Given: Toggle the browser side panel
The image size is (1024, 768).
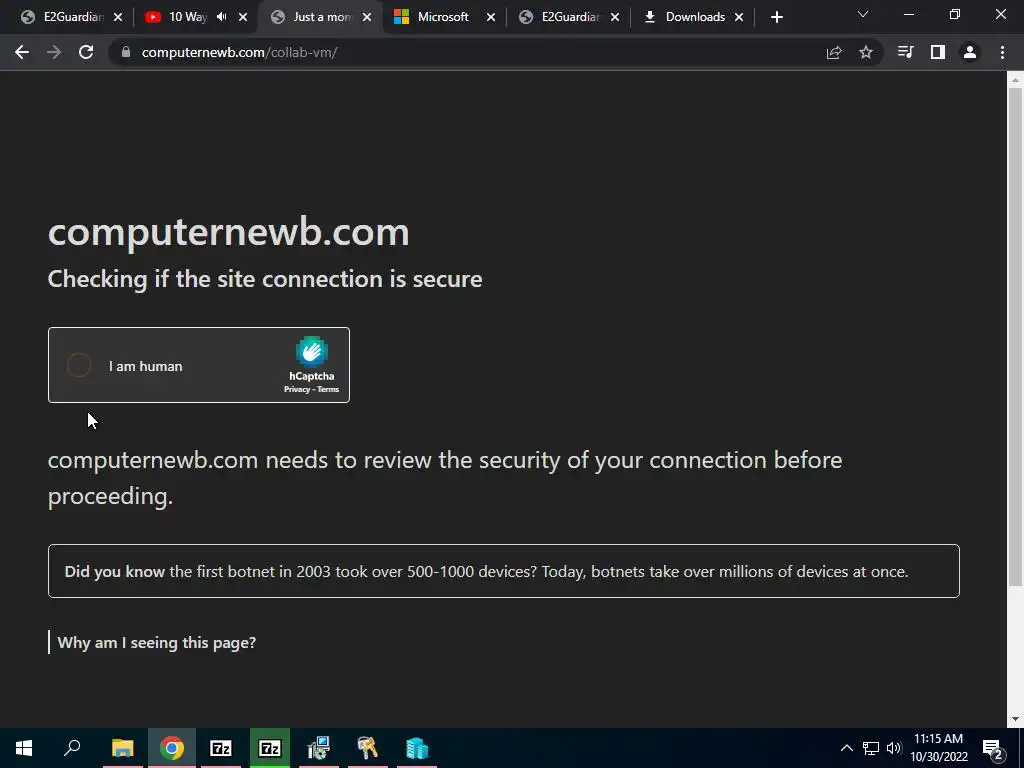Looking at the screenshot, I should [x=938, y=52].
